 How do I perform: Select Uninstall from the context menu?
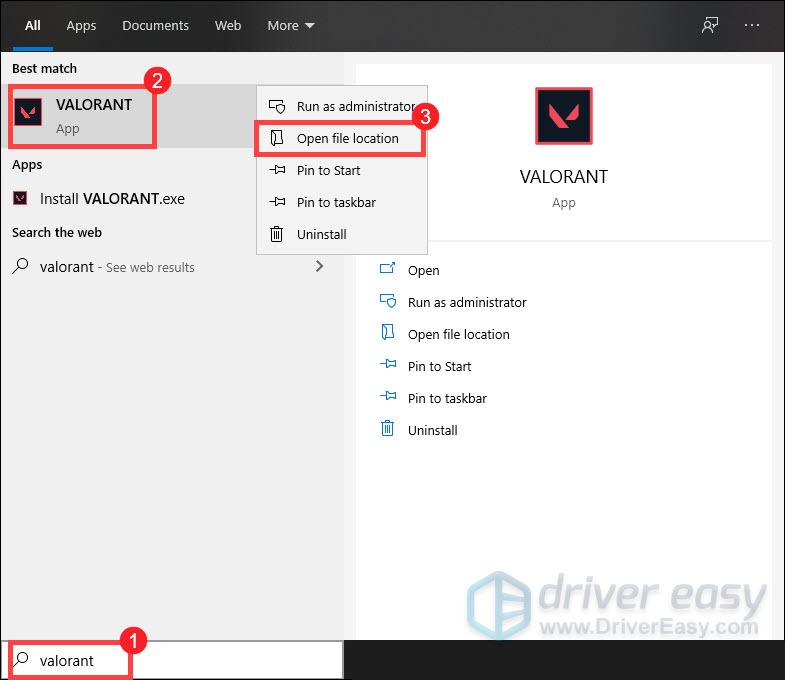pos(321,234)
